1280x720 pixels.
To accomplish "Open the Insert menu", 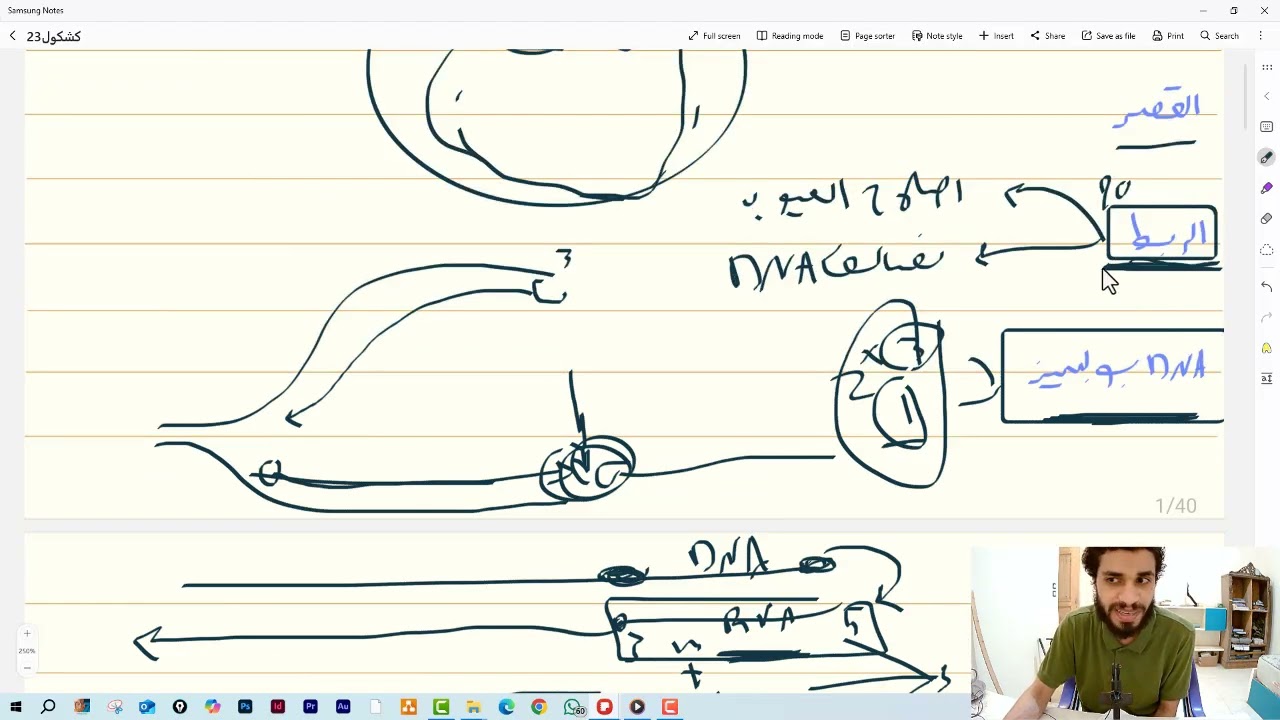I will [996, 36].
